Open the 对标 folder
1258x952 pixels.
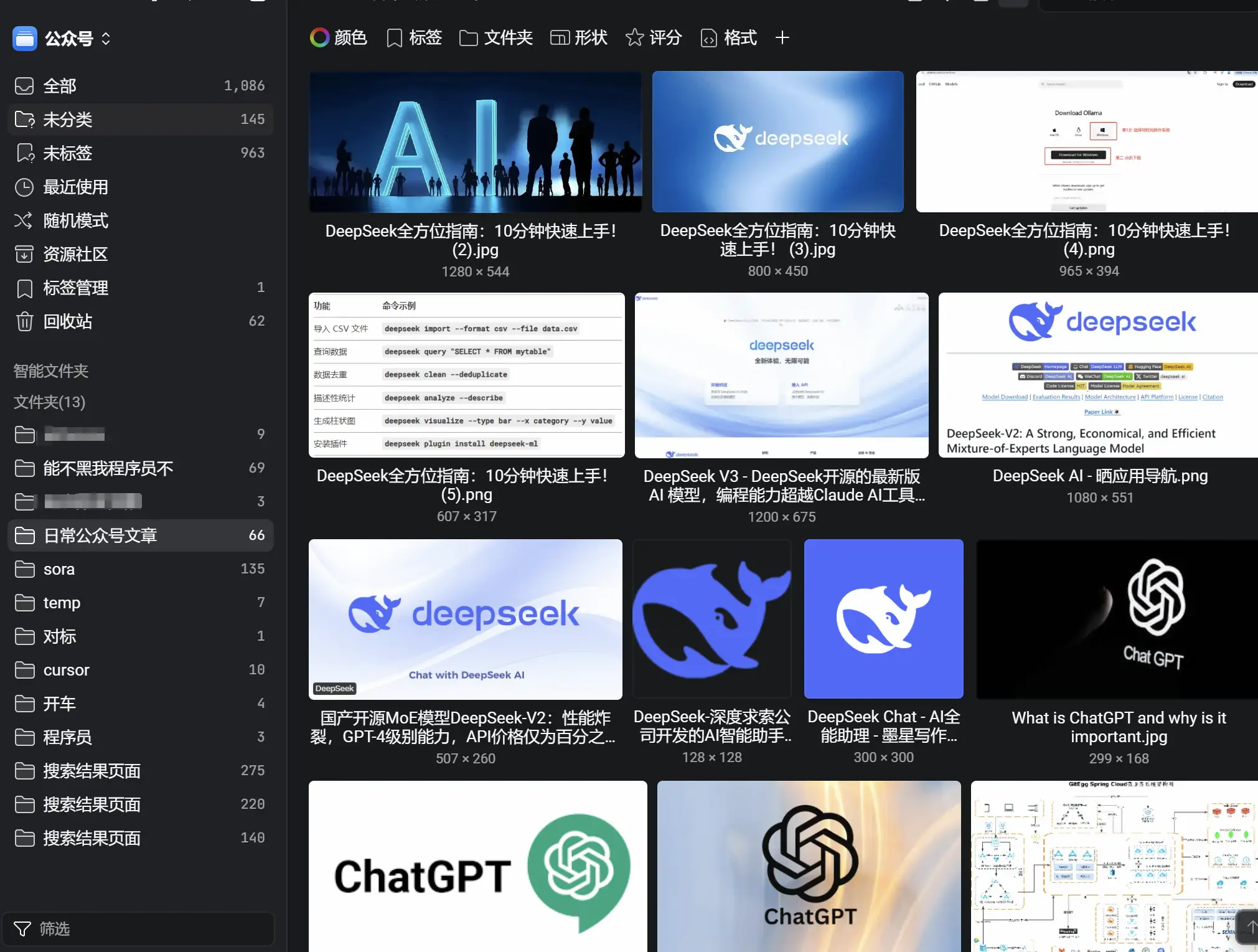point(140,636)
